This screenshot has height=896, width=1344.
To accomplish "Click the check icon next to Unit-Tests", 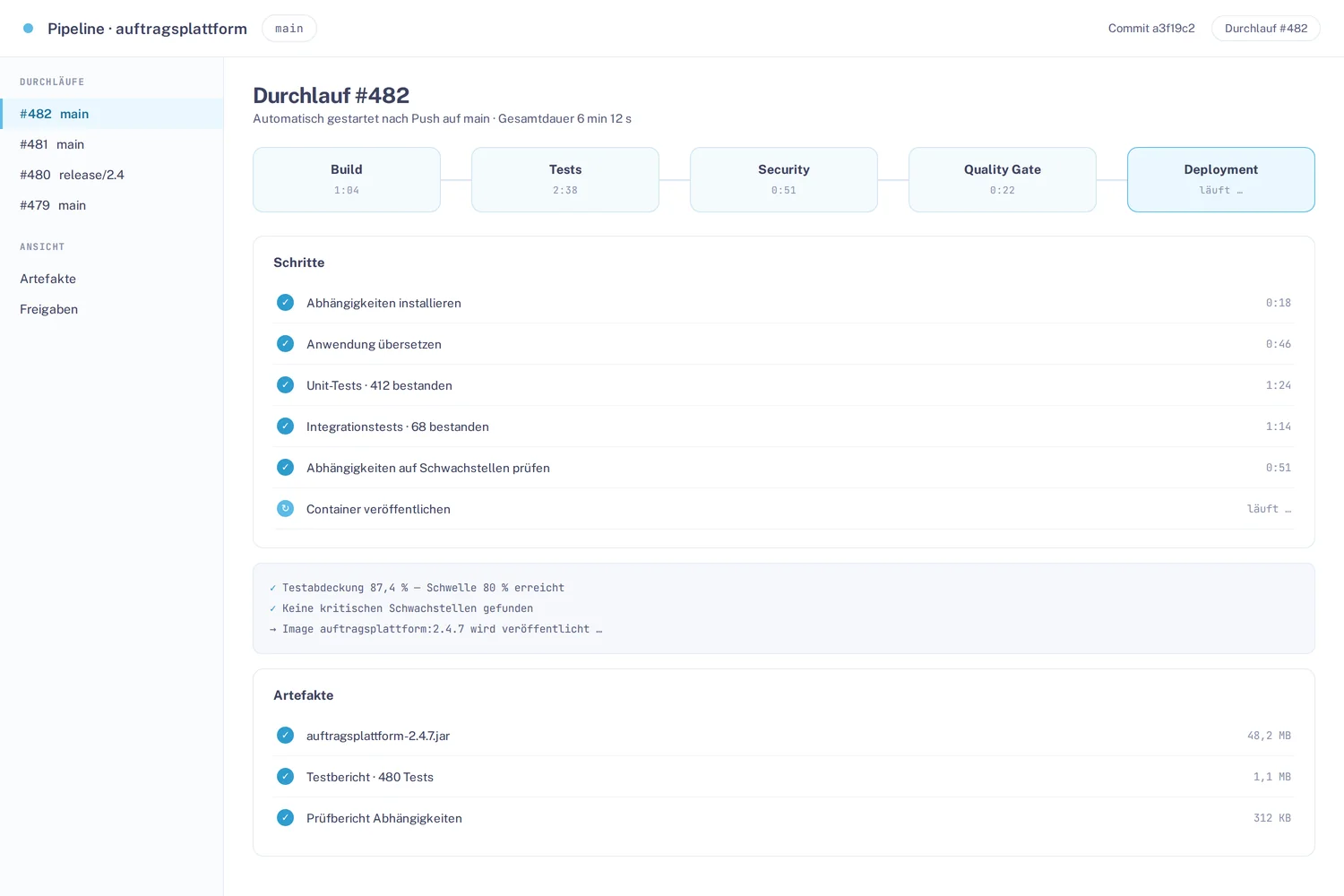I will coord(285,385).
